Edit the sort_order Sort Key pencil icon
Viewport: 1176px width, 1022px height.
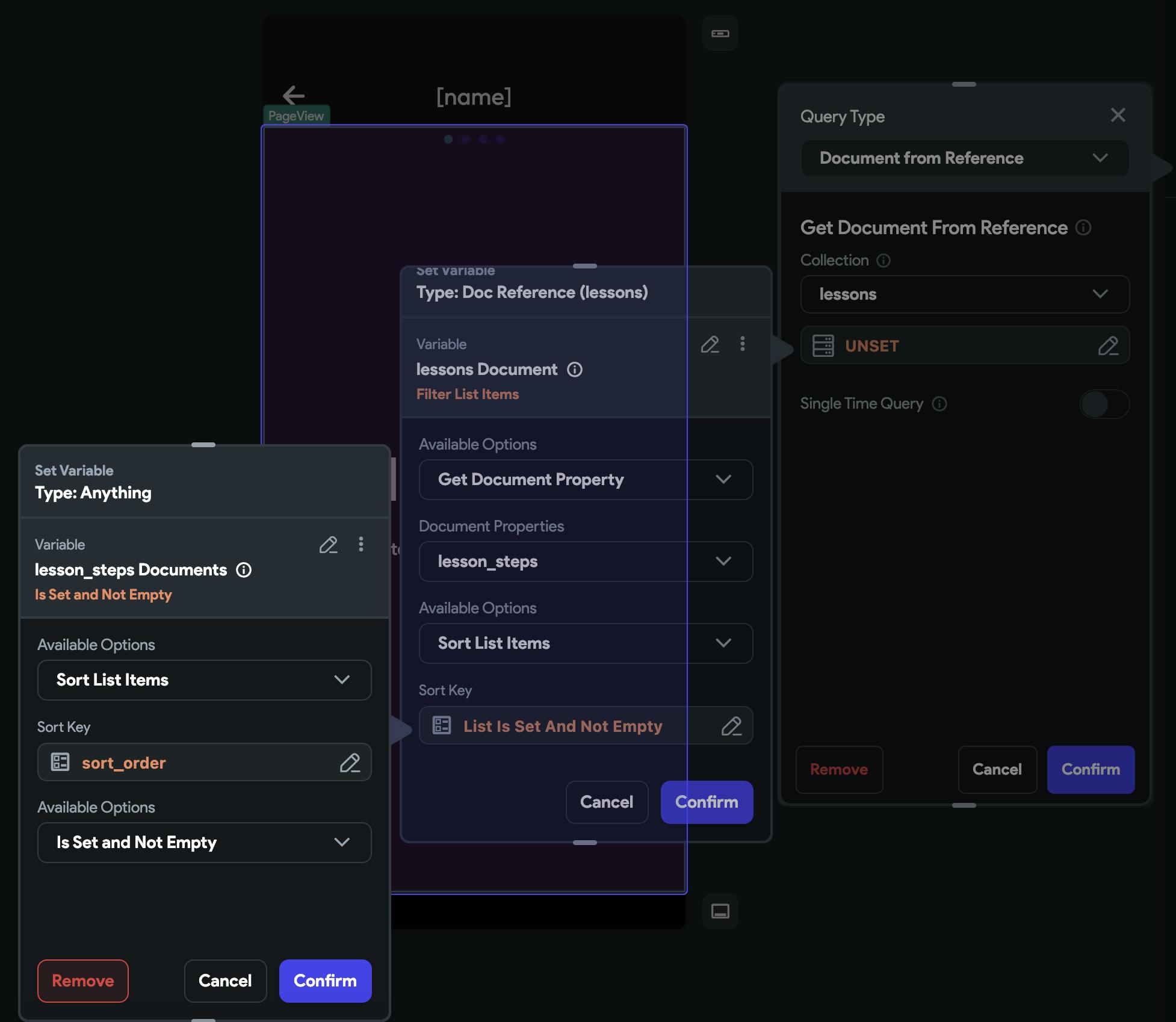tap(350, 763)
